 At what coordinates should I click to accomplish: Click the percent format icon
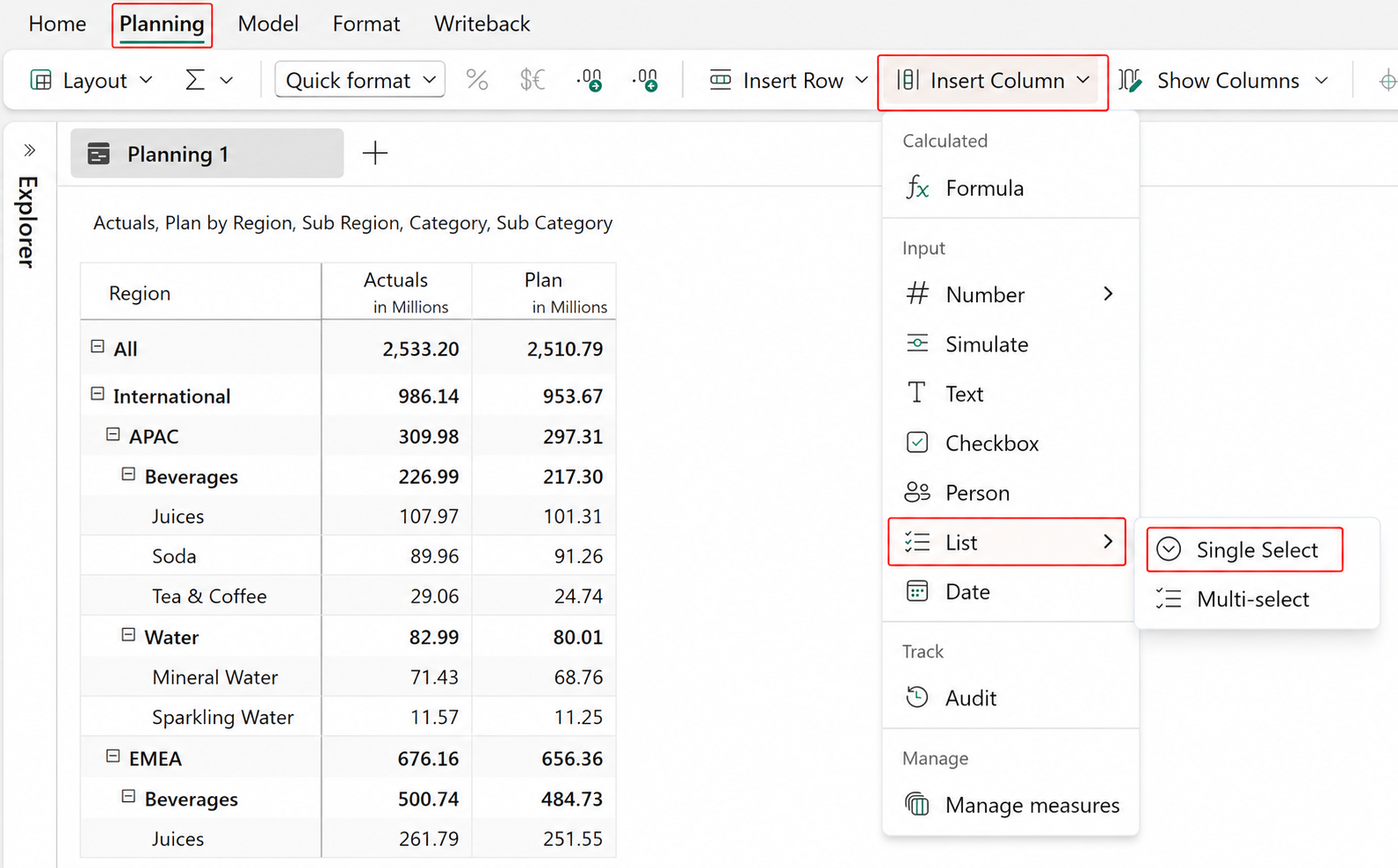[x=477, y=81]
